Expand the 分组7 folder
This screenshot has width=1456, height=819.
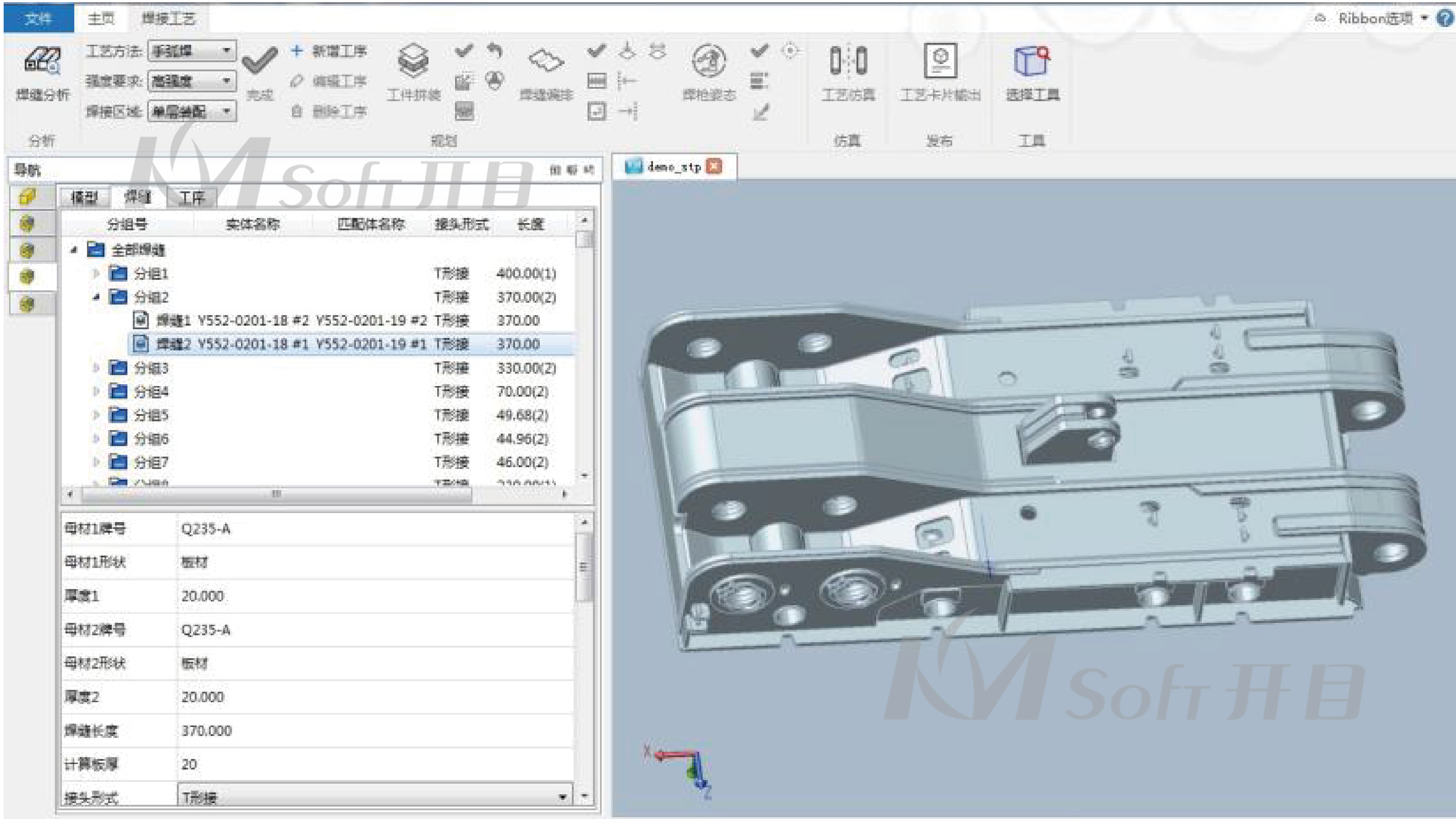click(x=96, y=462)
